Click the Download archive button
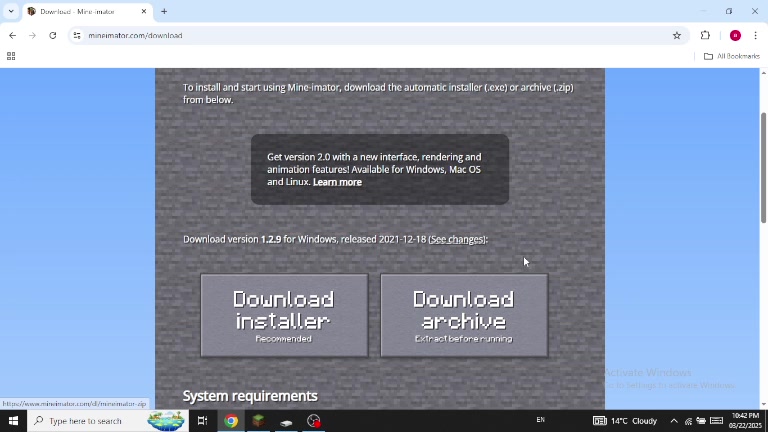Screen dimensions: 768x432 point(464,315)
